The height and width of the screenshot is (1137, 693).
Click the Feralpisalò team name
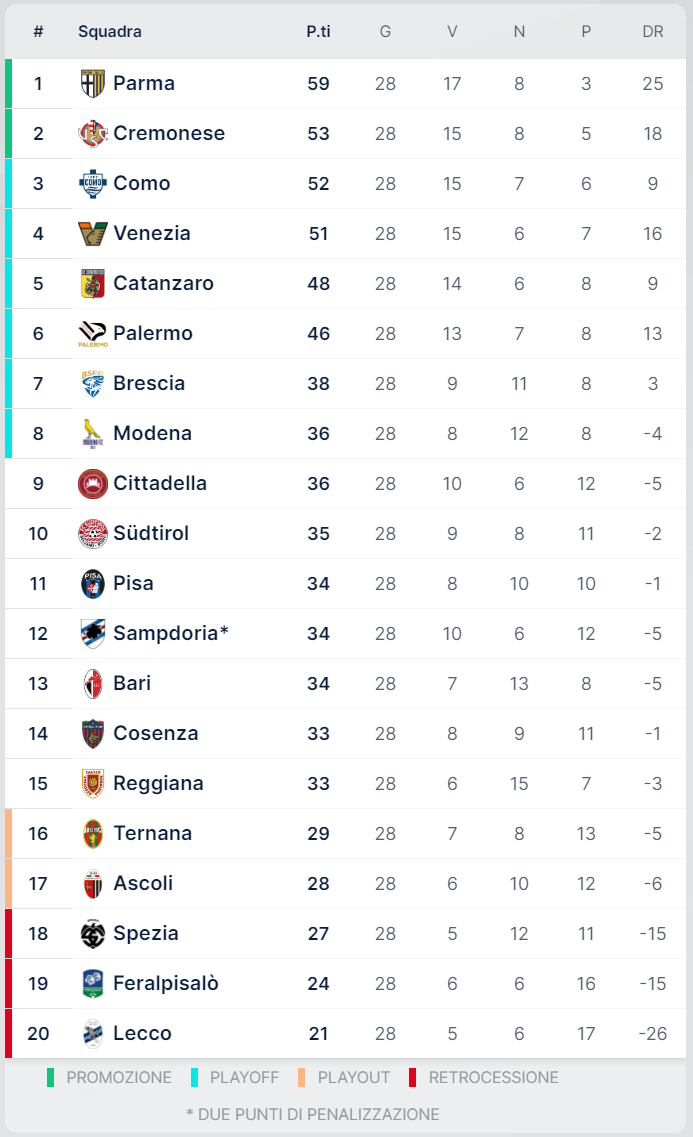click(x=166, y=983)
